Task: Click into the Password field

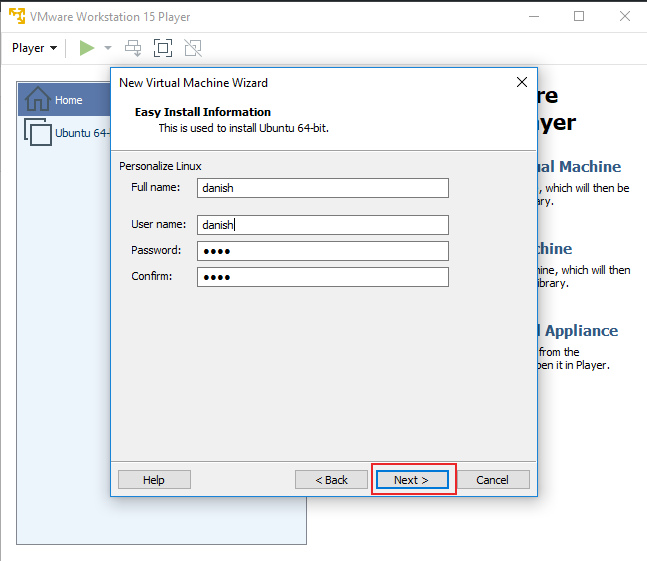Action: coord(323,251)
